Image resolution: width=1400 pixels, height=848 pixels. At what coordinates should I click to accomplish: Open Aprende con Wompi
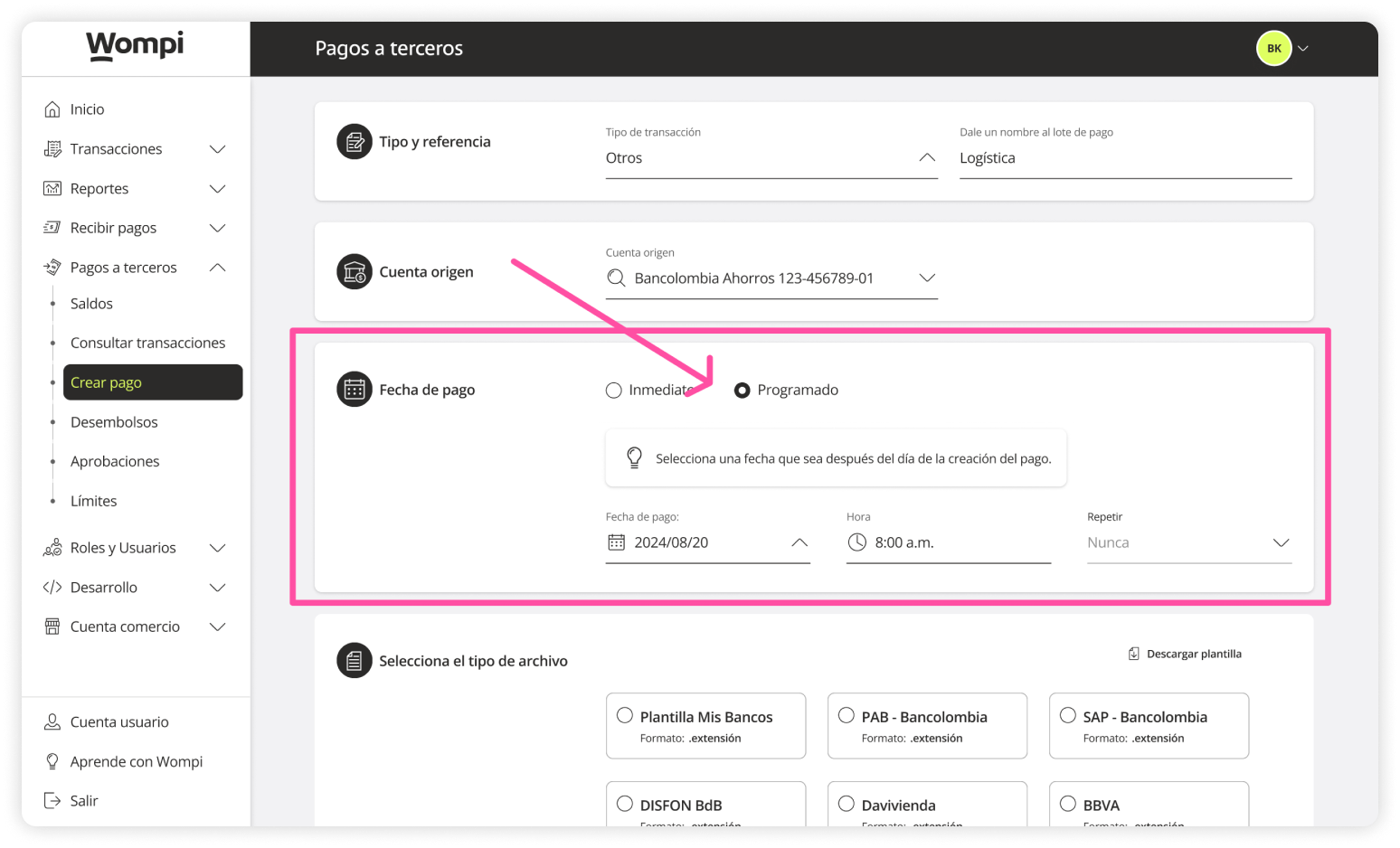[x=136, y=761]
